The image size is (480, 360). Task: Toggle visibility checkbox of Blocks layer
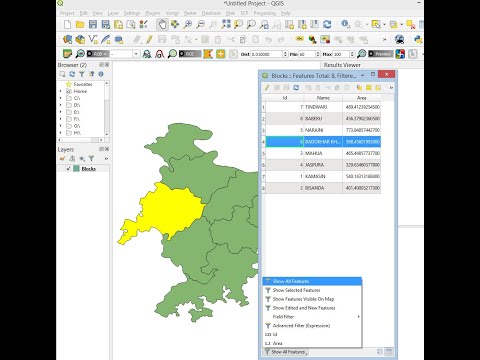(x=68, y=169)
